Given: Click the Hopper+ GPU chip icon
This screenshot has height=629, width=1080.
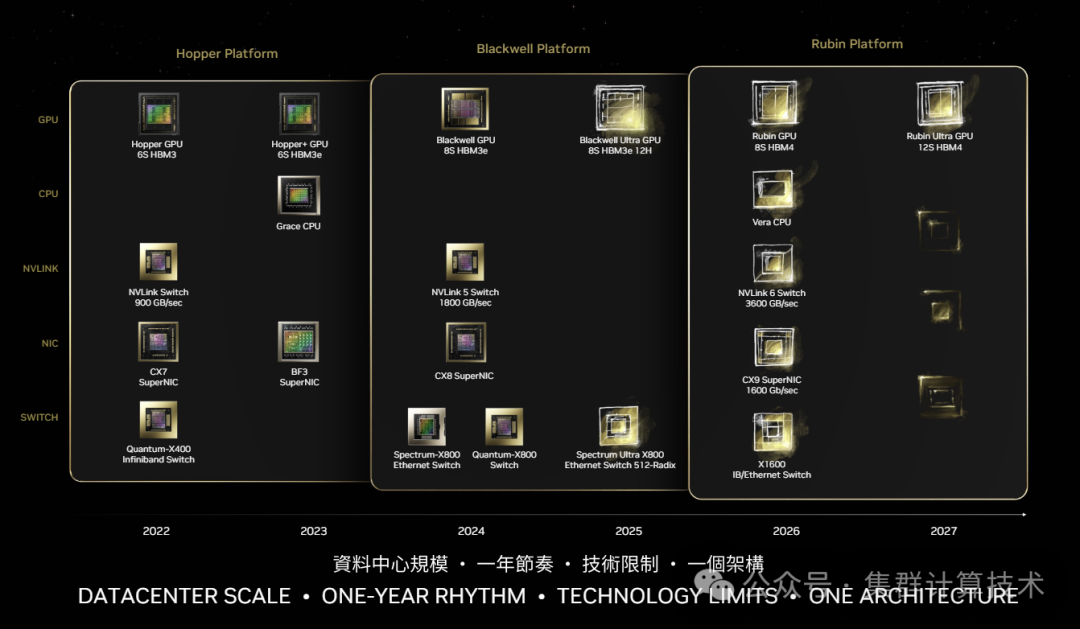Looking at the screenshot, I should click(300, 114).
